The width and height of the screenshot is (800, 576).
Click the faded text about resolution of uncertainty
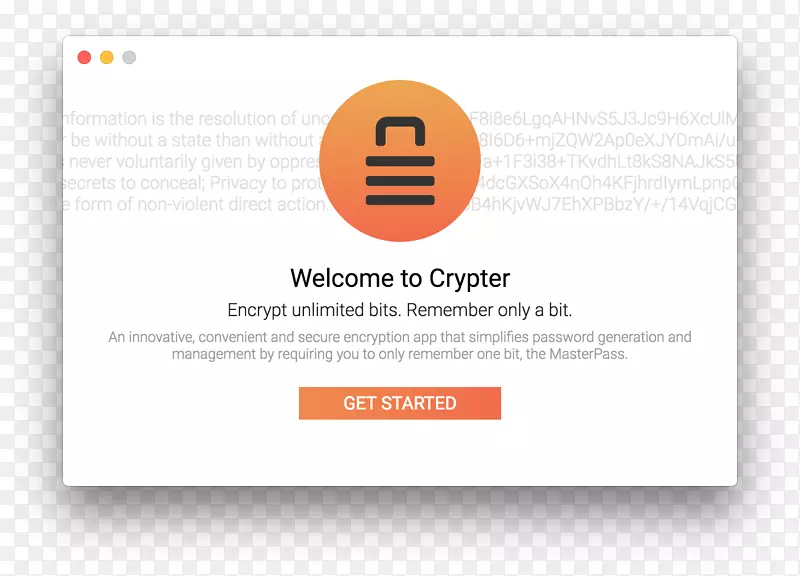pyautogui.click(x=196, y=119)
